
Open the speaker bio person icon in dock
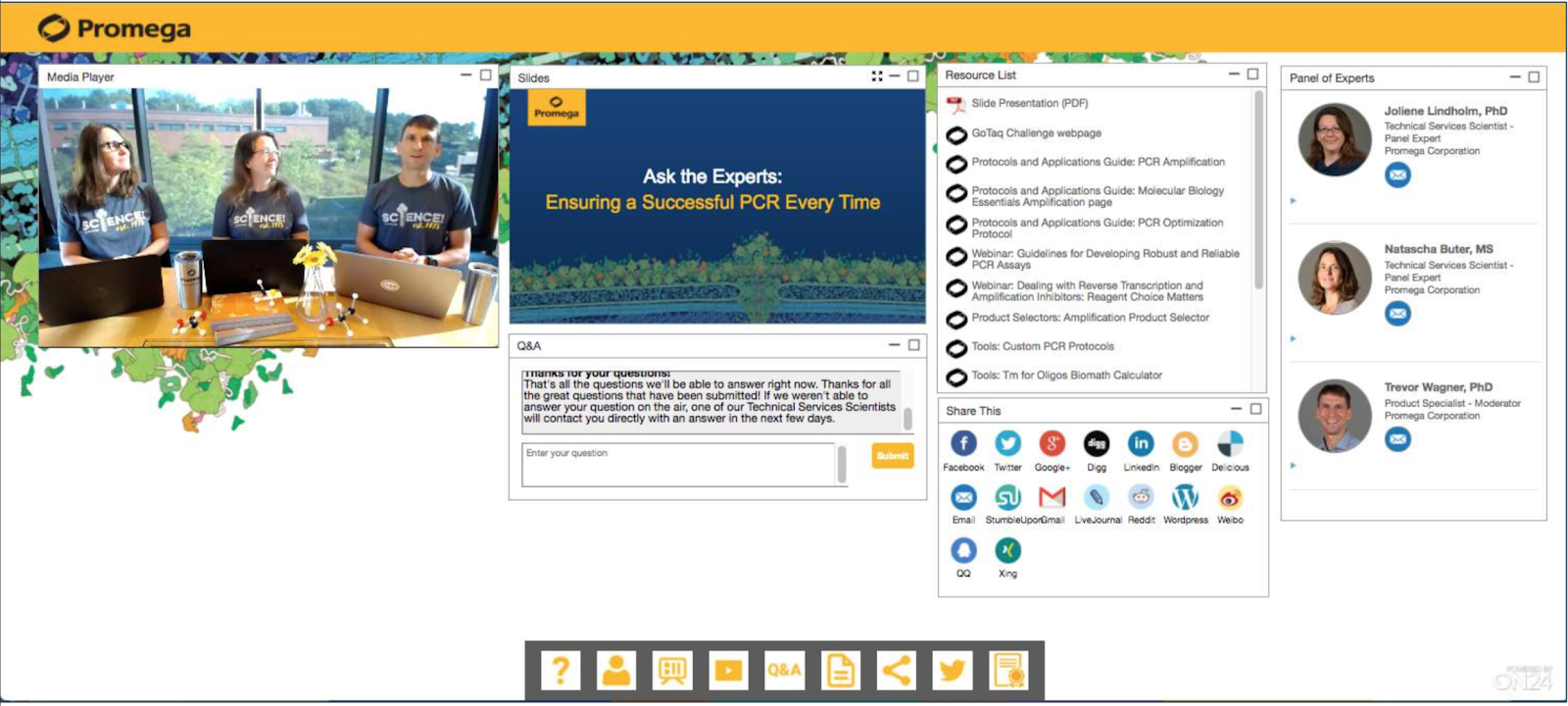[x=615, y=671]
